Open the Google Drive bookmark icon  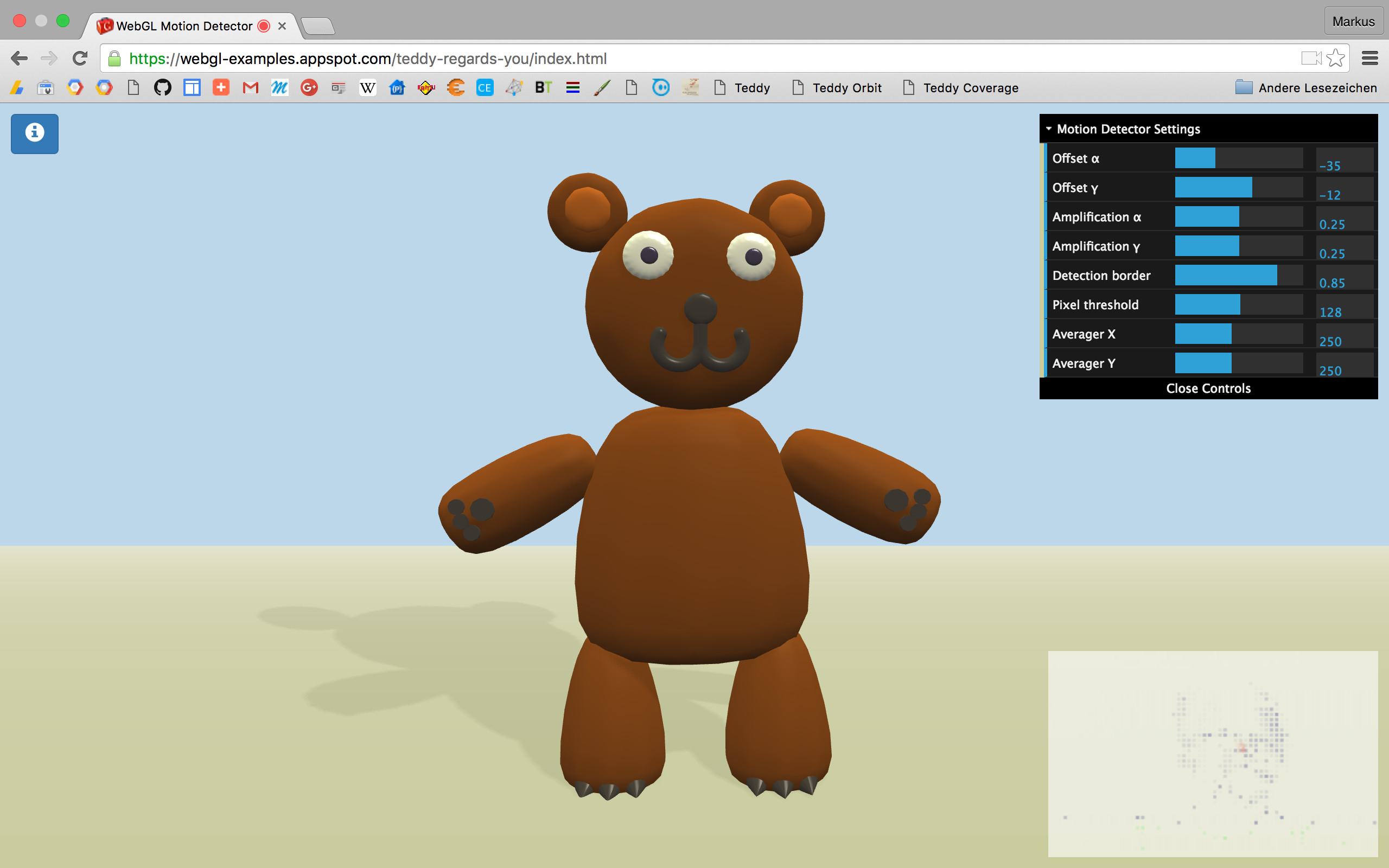pos(17,88)
